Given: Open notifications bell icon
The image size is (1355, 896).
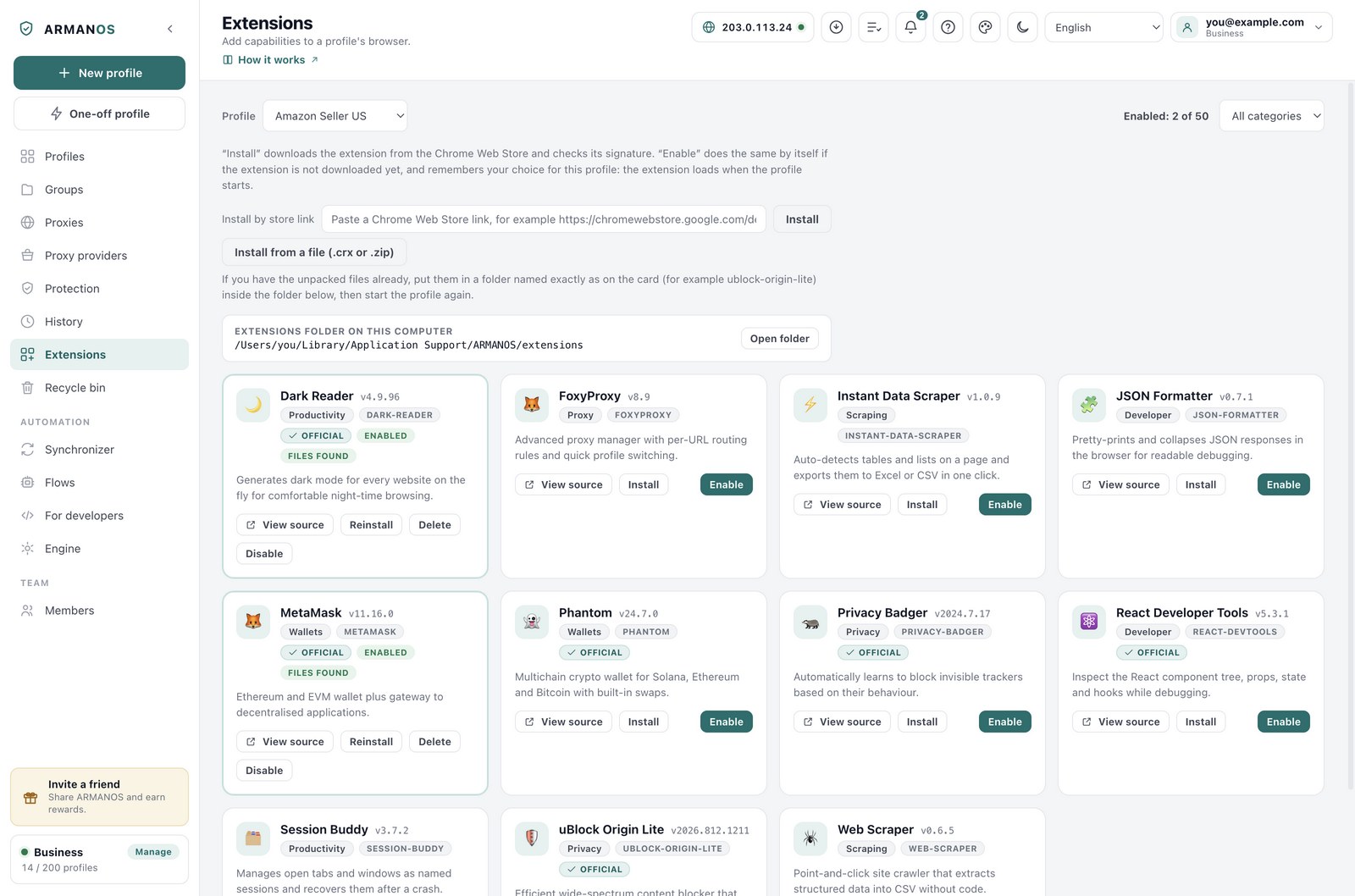Looking at the screenshot, I should (910, 27).
